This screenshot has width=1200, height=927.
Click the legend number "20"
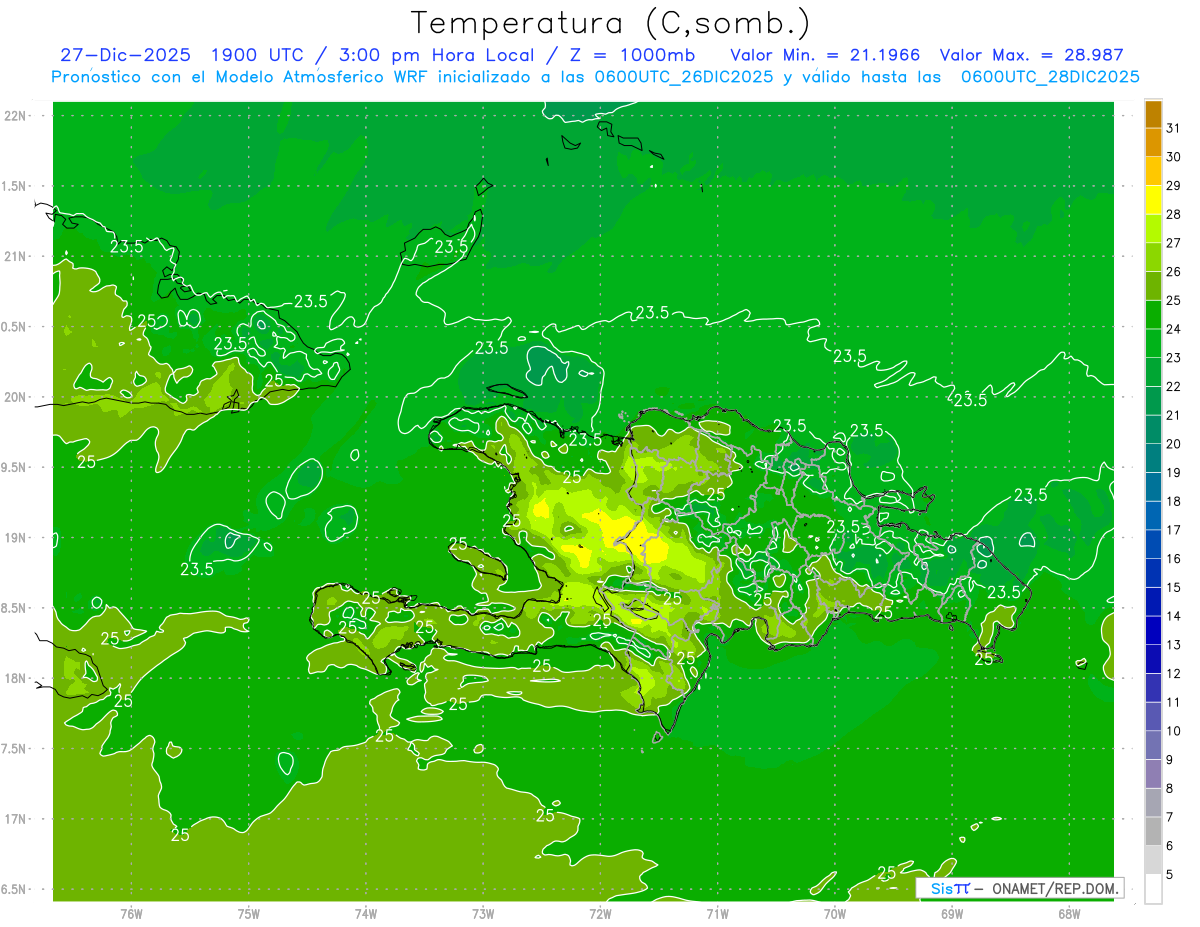[1174, 444]
